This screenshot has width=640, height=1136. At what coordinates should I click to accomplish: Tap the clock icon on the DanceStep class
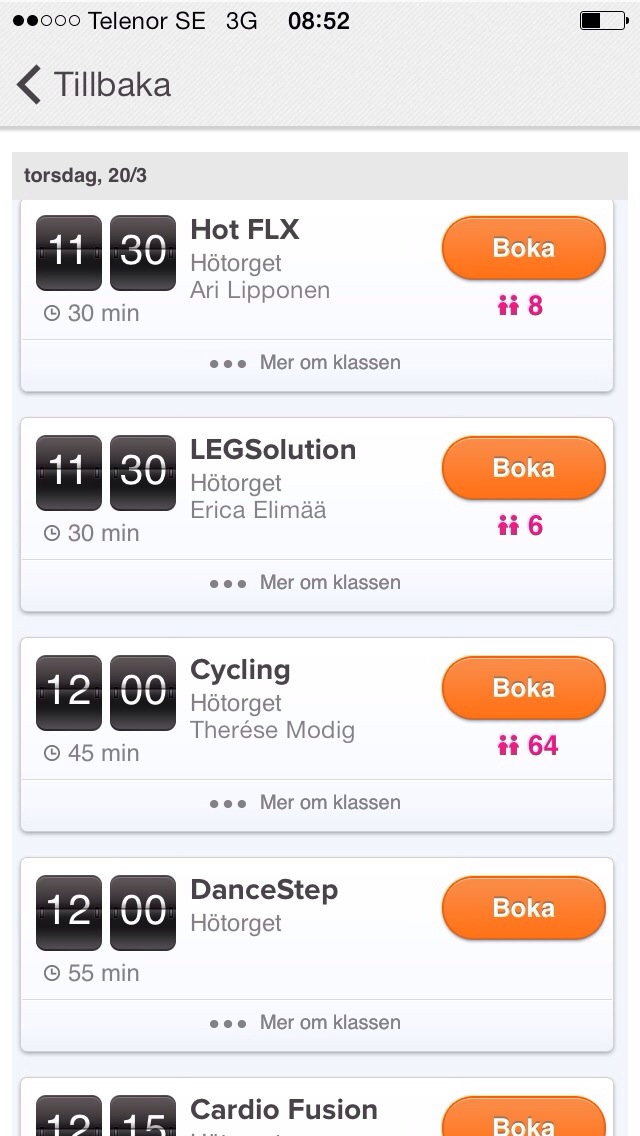pyautogui.click(x=52, y=974)
